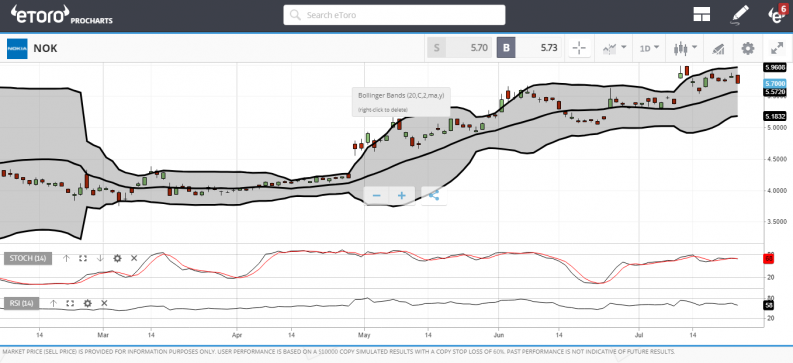Screen dimensions: 793x363
Task: Expand chart to full screen
Action: pos(776,49)
